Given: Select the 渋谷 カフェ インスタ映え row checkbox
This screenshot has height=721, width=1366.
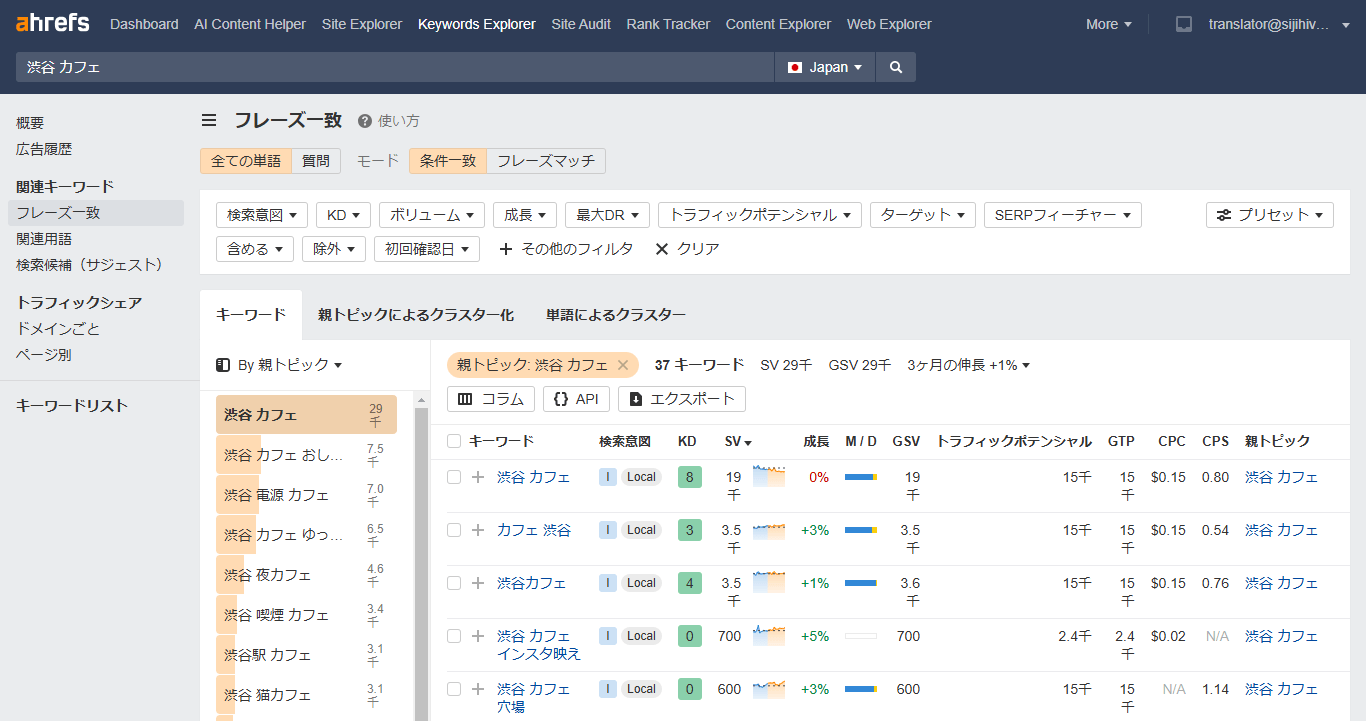Looking at the screenshot, I should 453,636.
